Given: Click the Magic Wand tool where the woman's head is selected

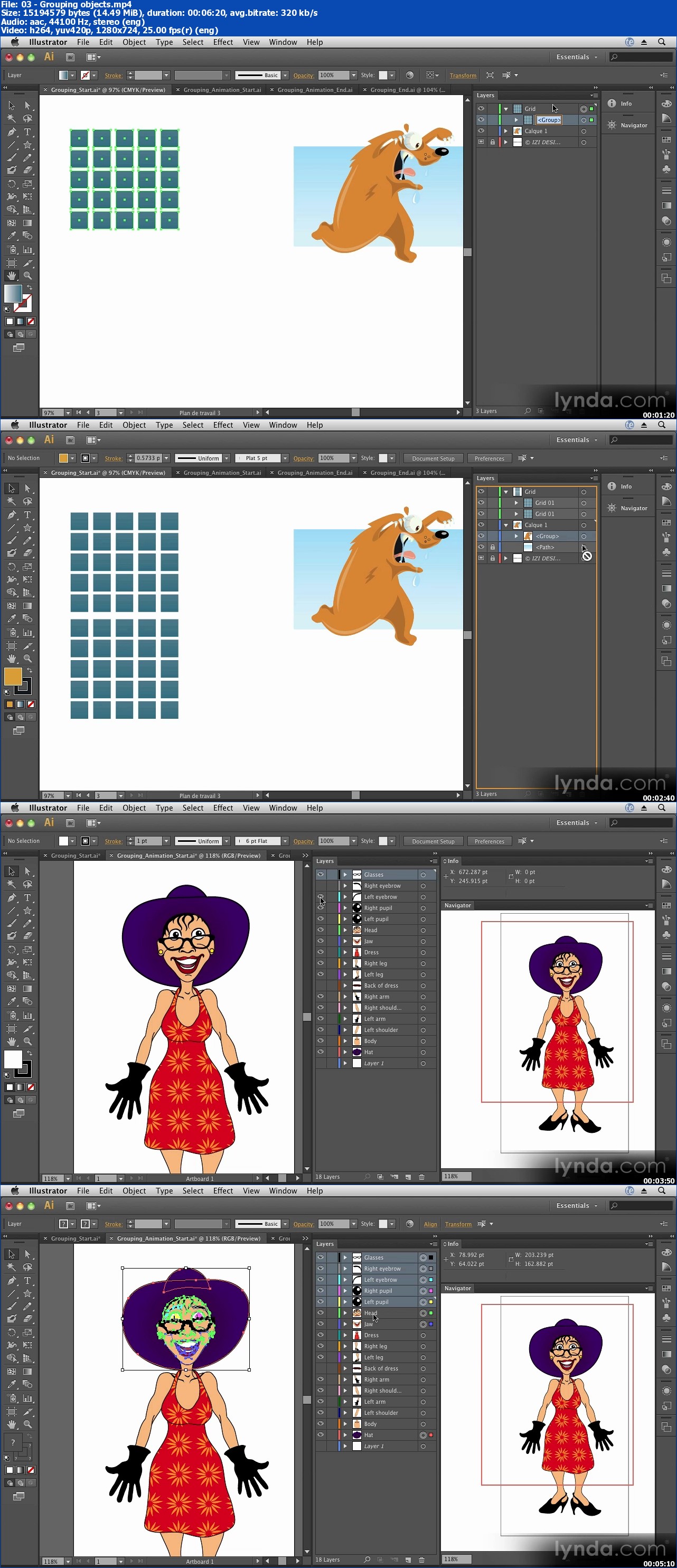Looking at the screenshot, I should click(x=12, y=1267).
